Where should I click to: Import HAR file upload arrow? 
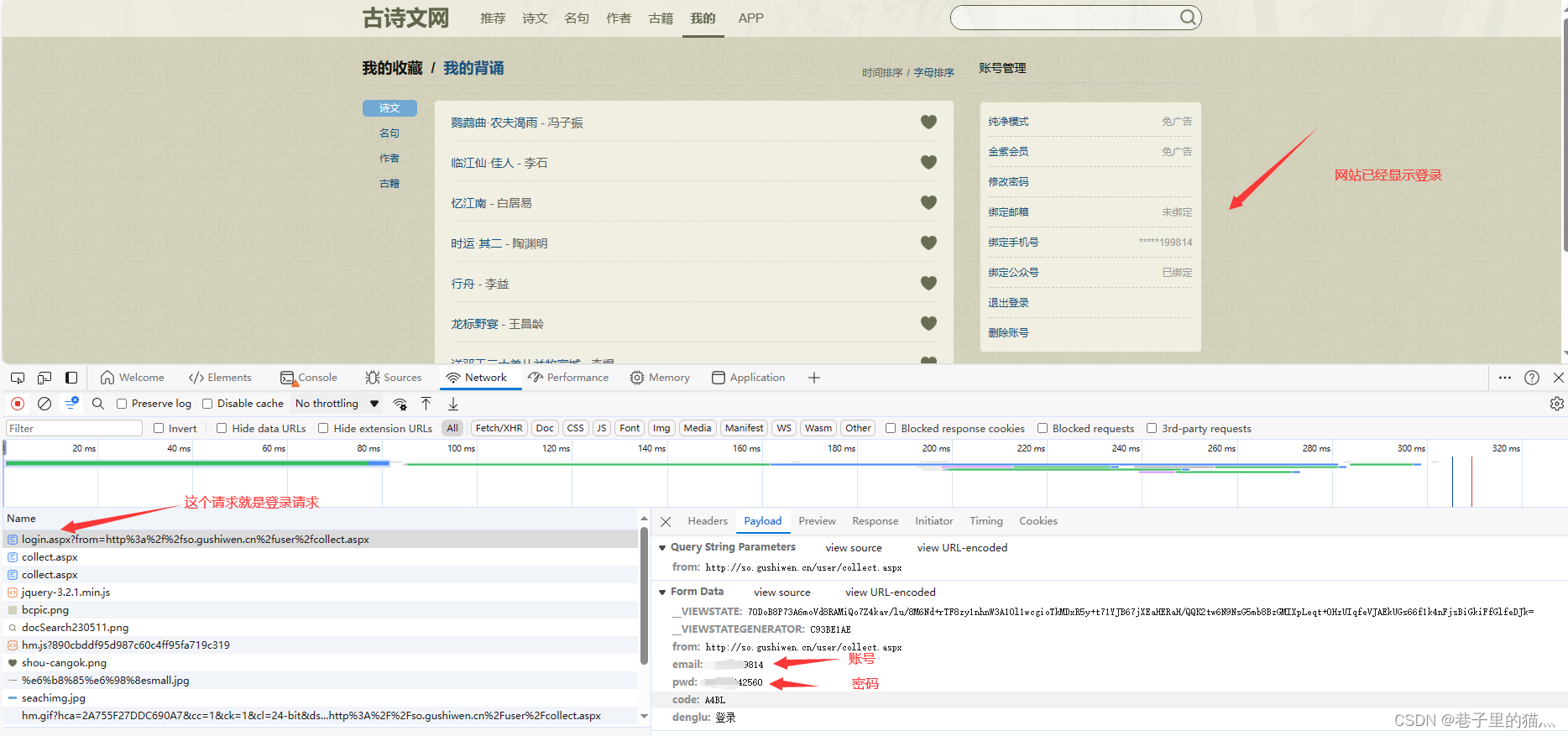pyautogui.click(x=426, y=404)
